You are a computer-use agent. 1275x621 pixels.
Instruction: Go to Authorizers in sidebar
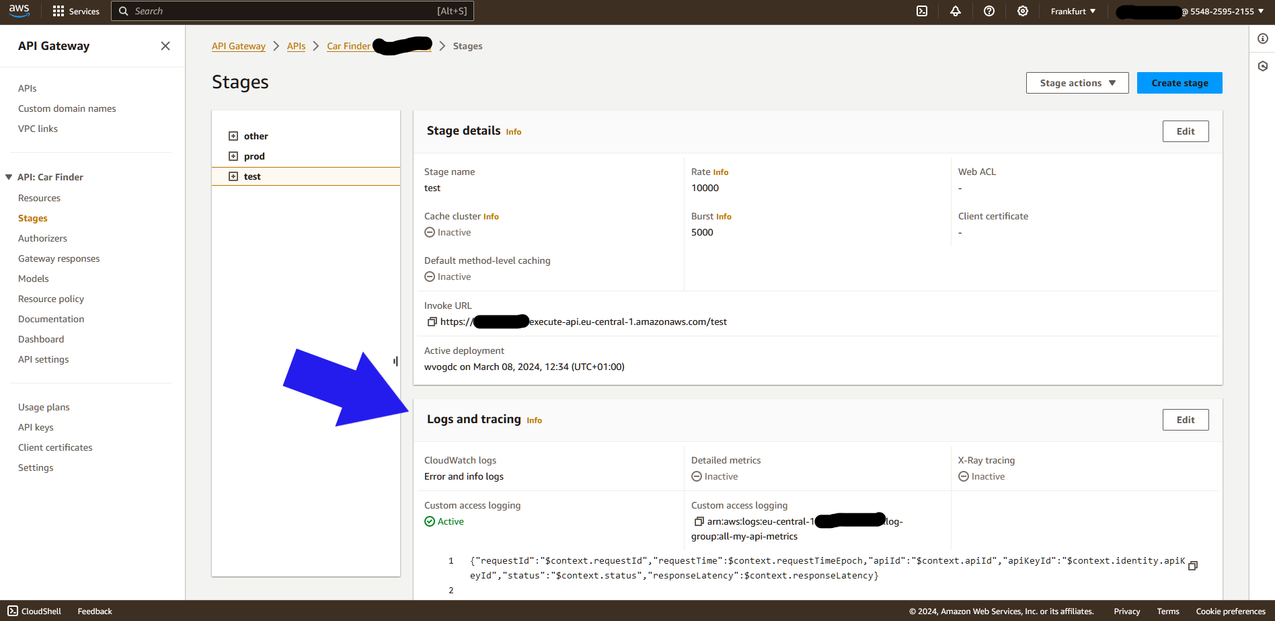[42, 238]
